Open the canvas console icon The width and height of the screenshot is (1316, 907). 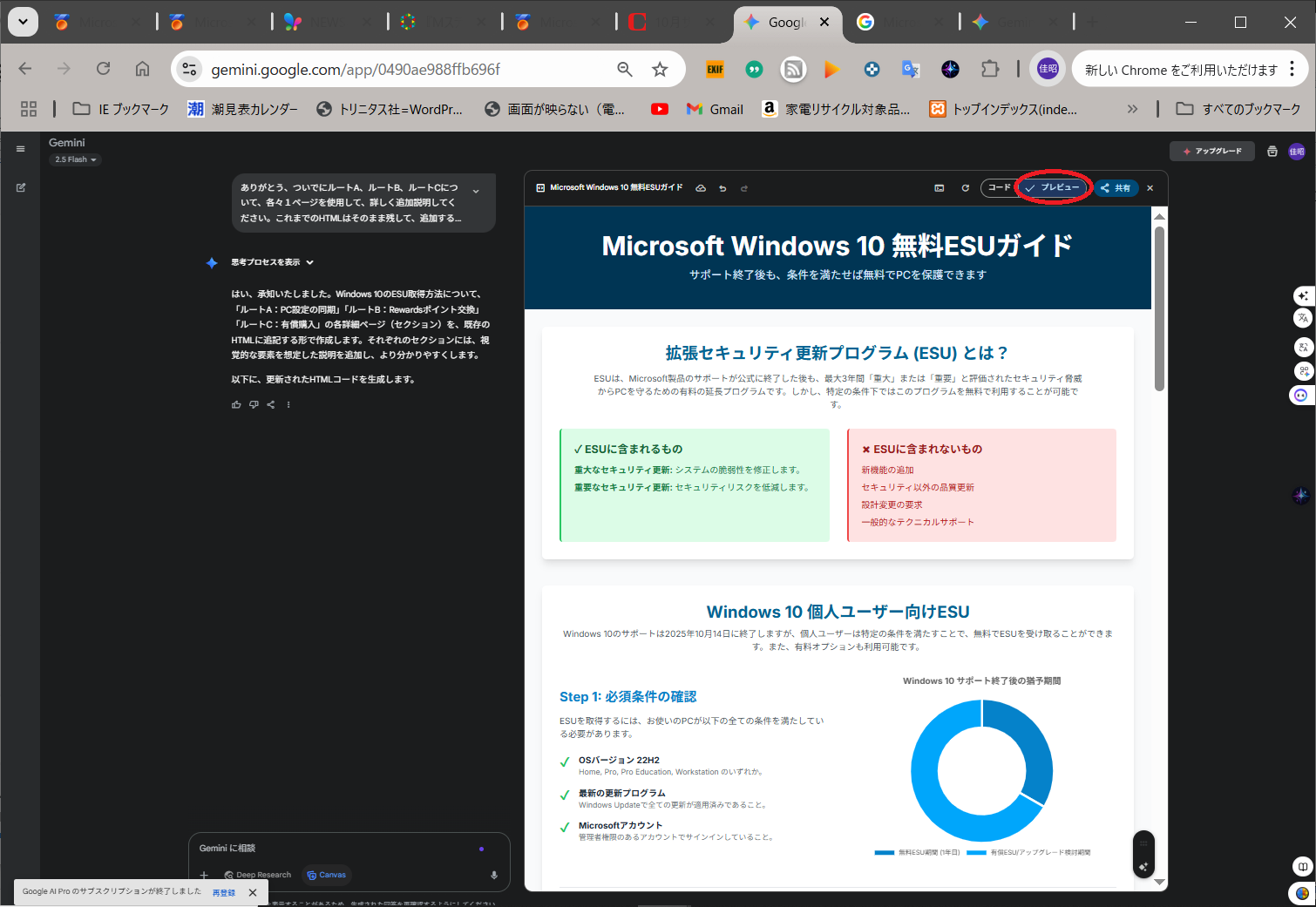point(940,188)
